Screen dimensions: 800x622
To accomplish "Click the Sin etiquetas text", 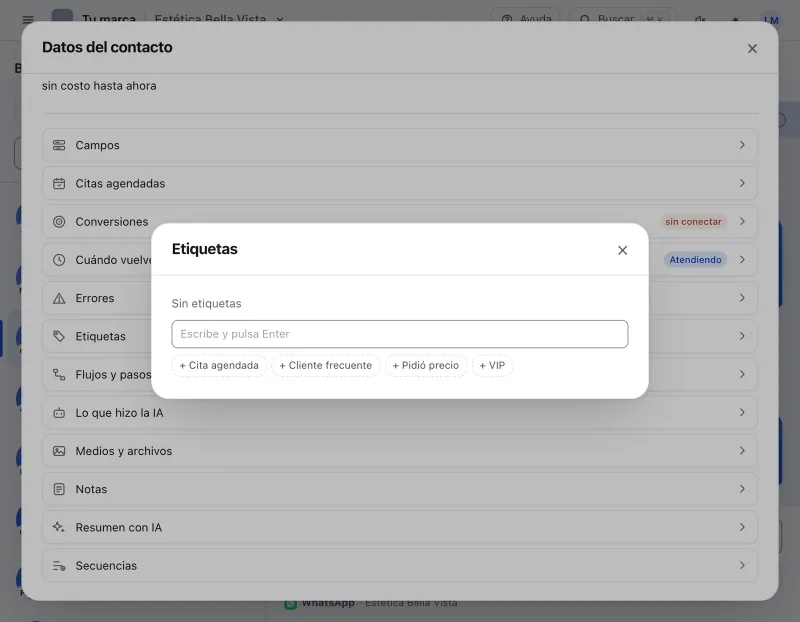I will [206, 304].
